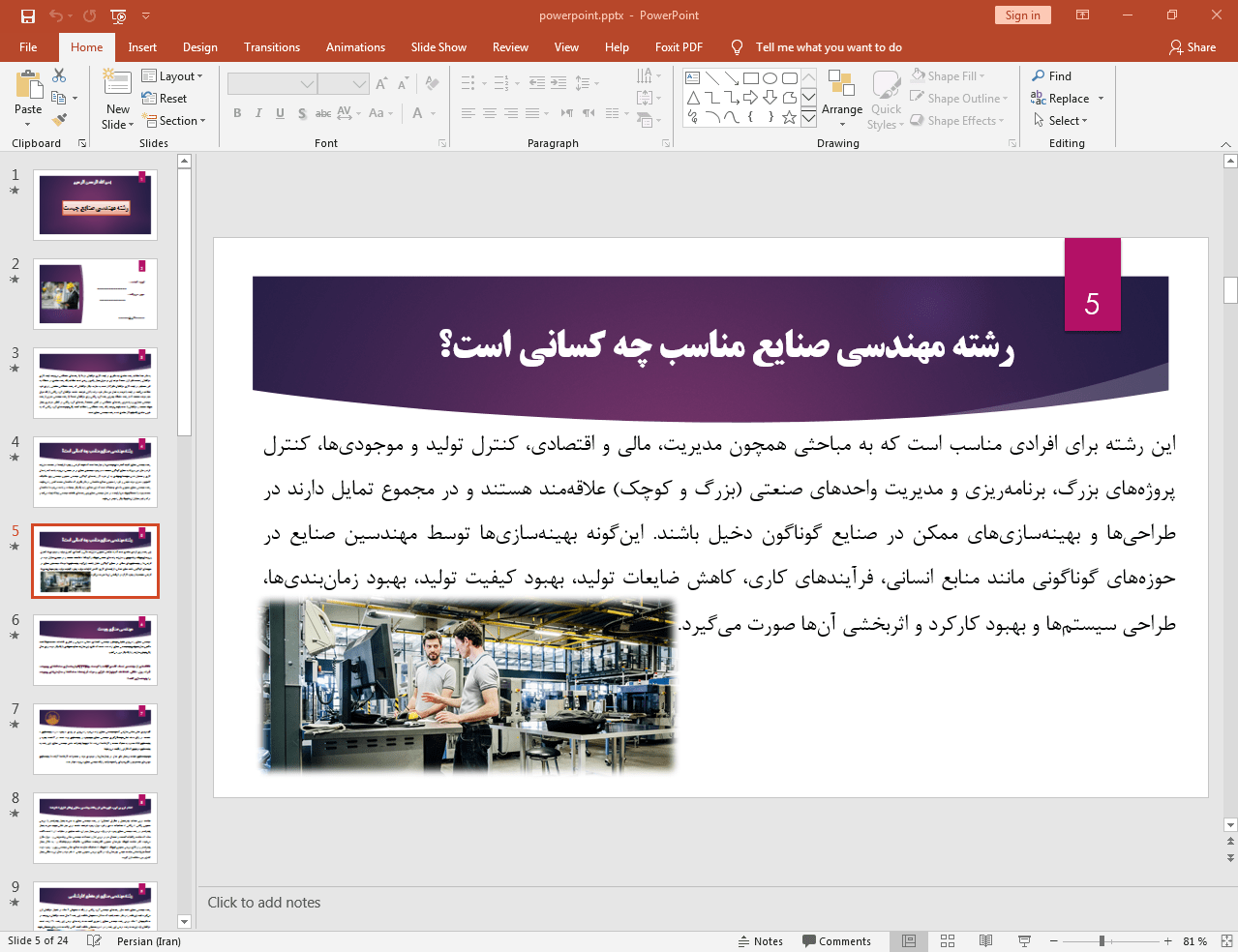Underline the selected text

click(x=279, y=113)
